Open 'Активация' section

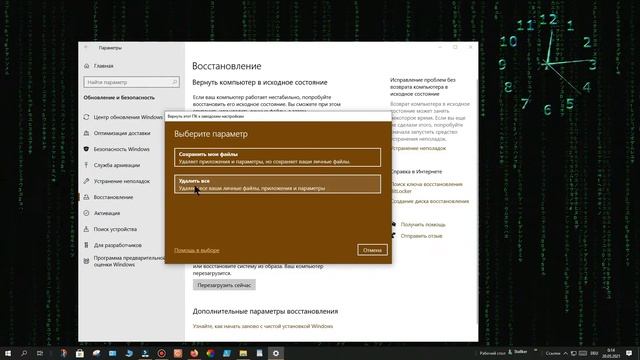coord(107,213)
